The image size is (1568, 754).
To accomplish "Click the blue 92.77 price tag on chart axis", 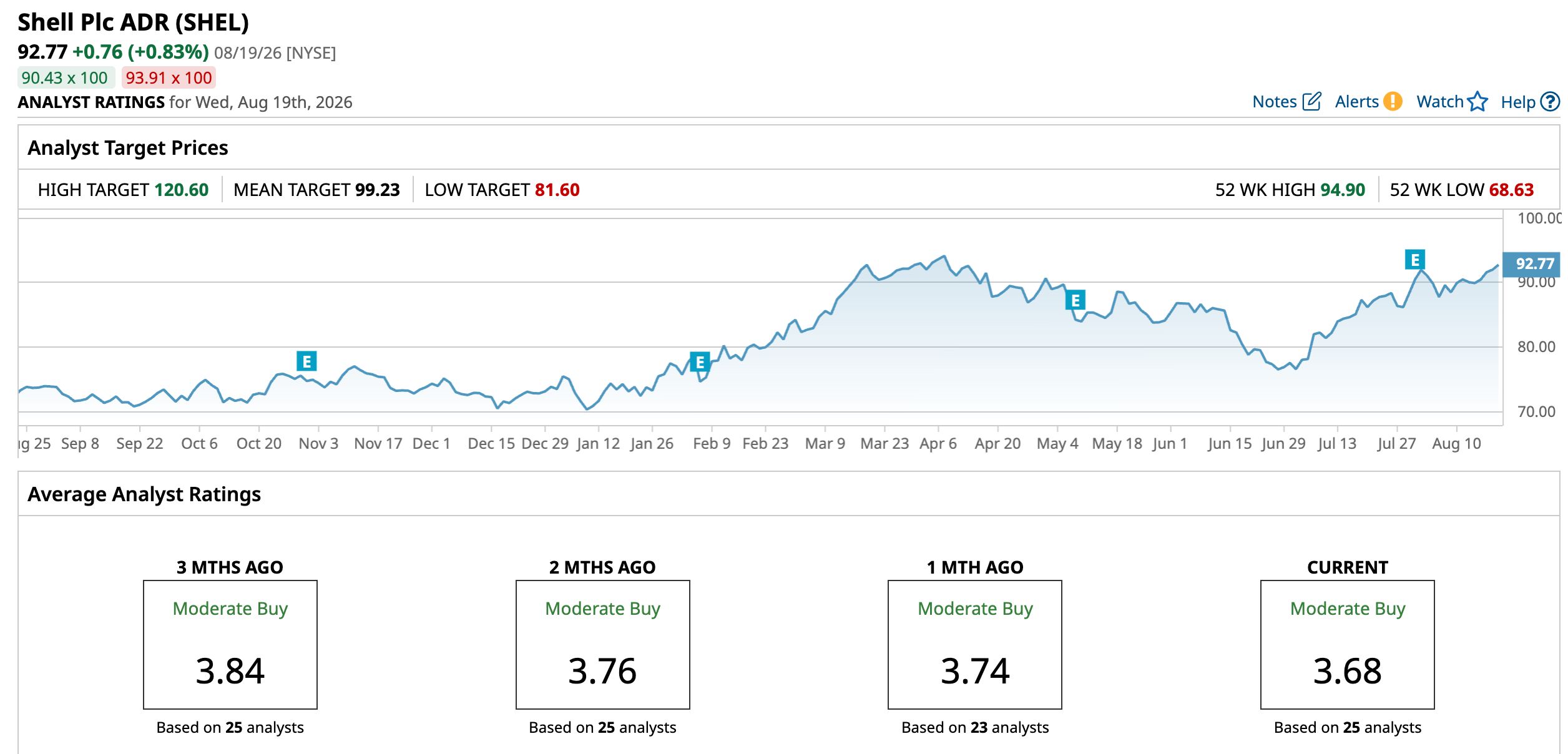I will (1532, 264).
